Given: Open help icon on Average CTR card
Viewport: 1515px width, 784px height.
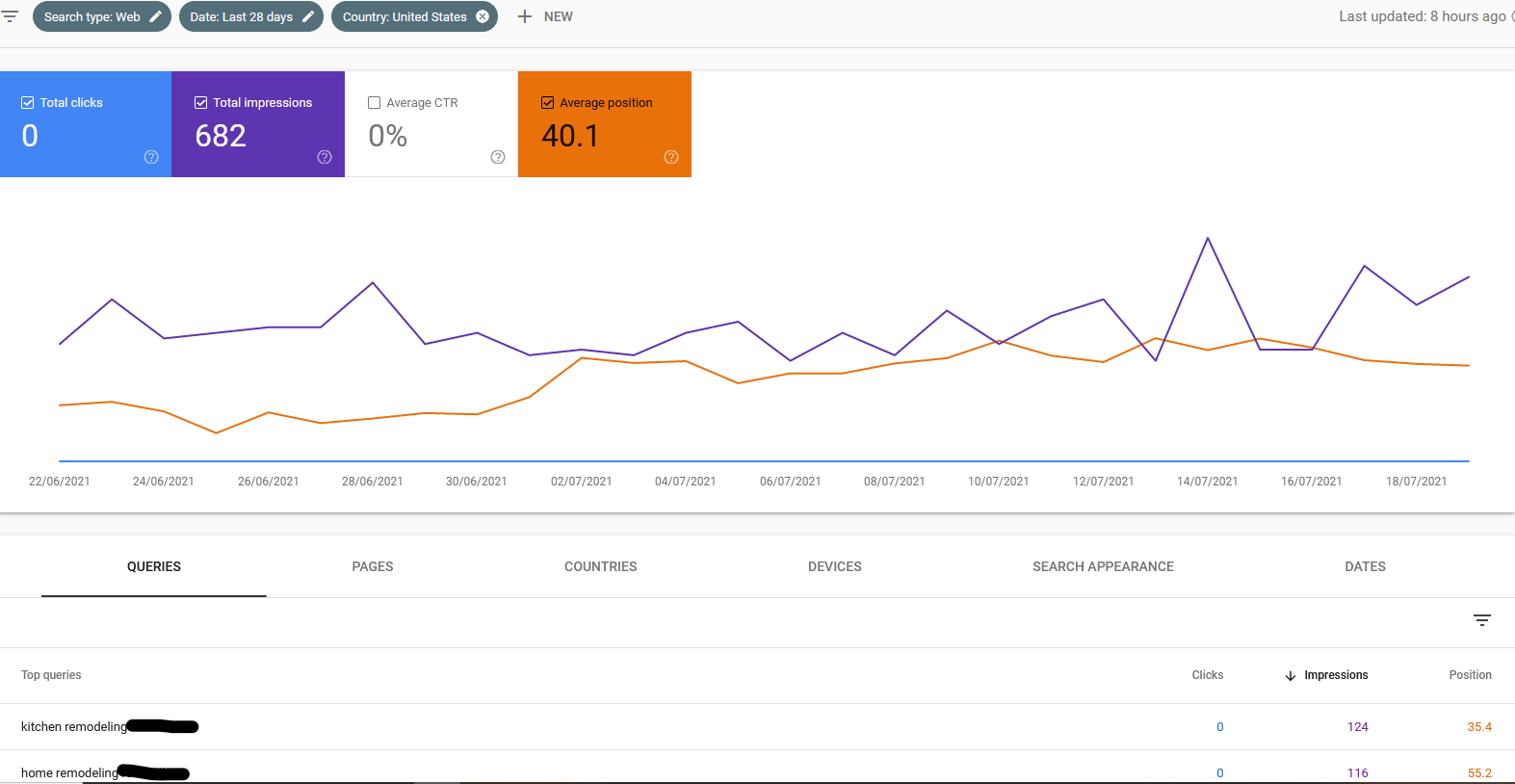Looking at the screenshot, I should (x=498, y=157).
